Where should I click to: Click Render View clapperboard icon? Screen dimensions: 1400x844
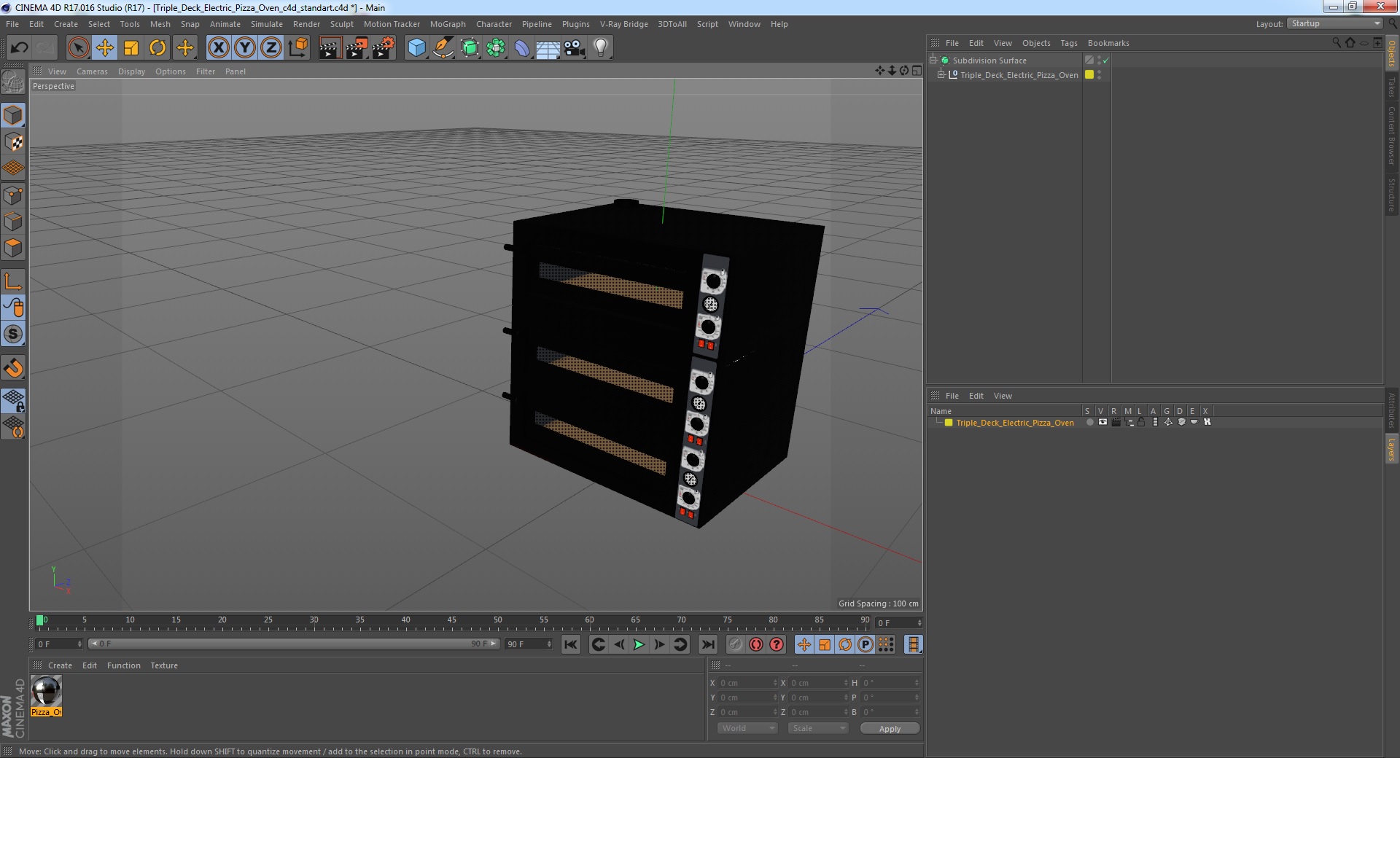[330, 48]
